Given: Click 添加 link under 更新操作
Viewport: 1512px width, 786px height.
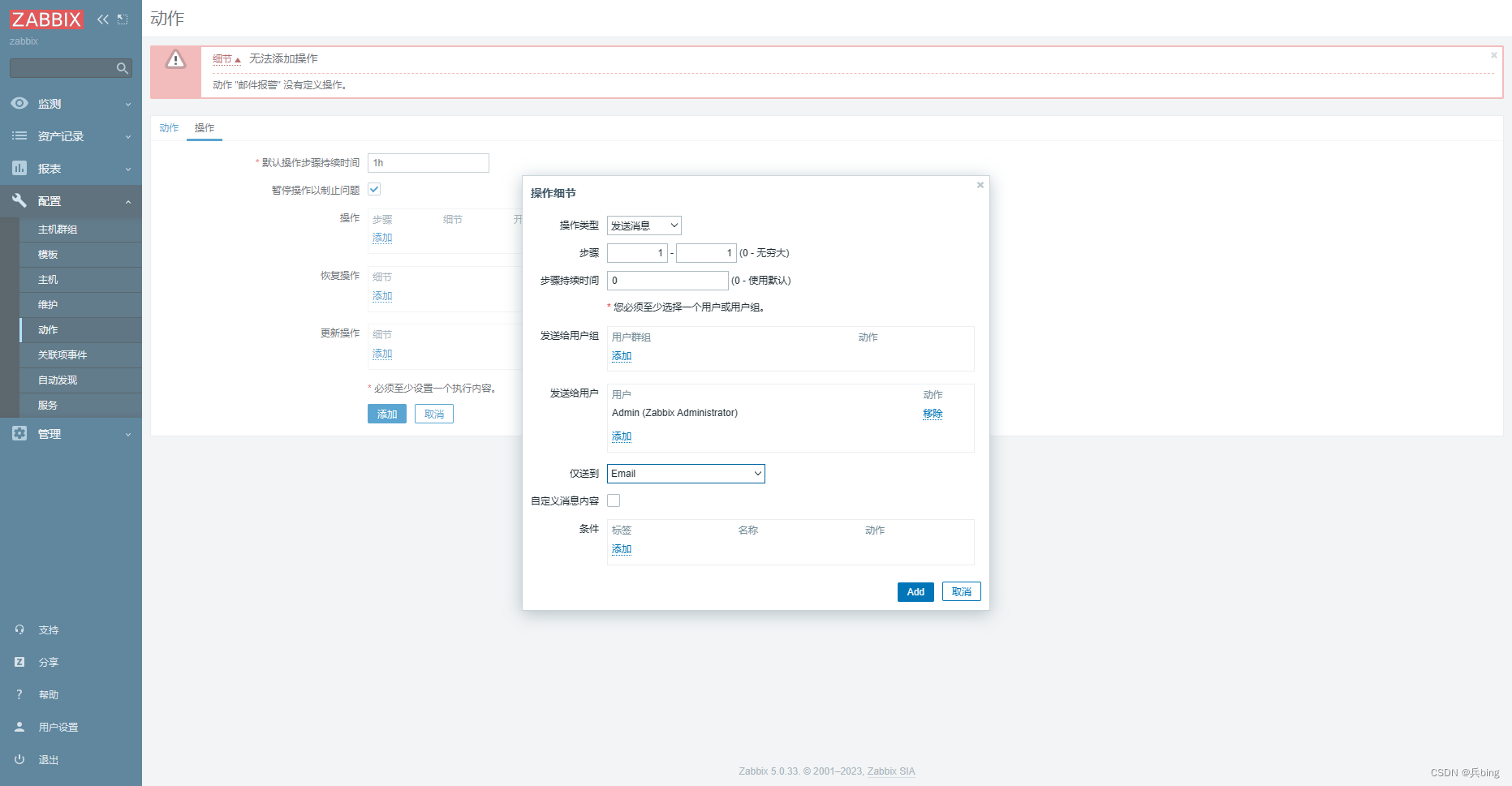Looking at the screenshot, I should click(382, 354).
